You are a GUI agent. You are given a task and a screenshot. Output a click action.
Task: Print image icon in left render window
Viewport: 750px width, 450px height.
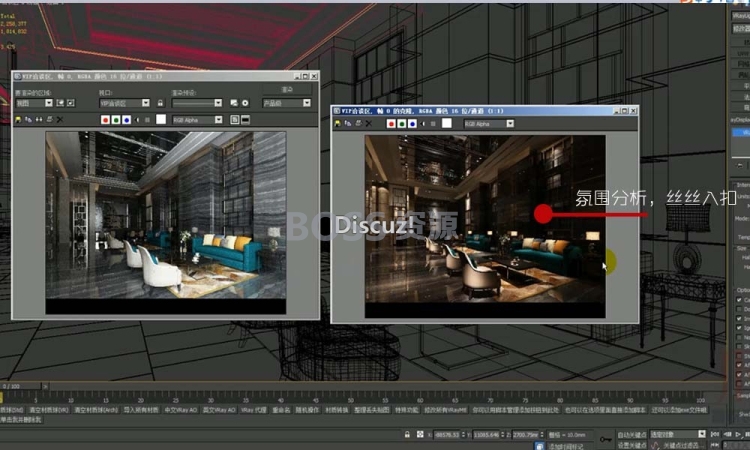tap(49, 120)
